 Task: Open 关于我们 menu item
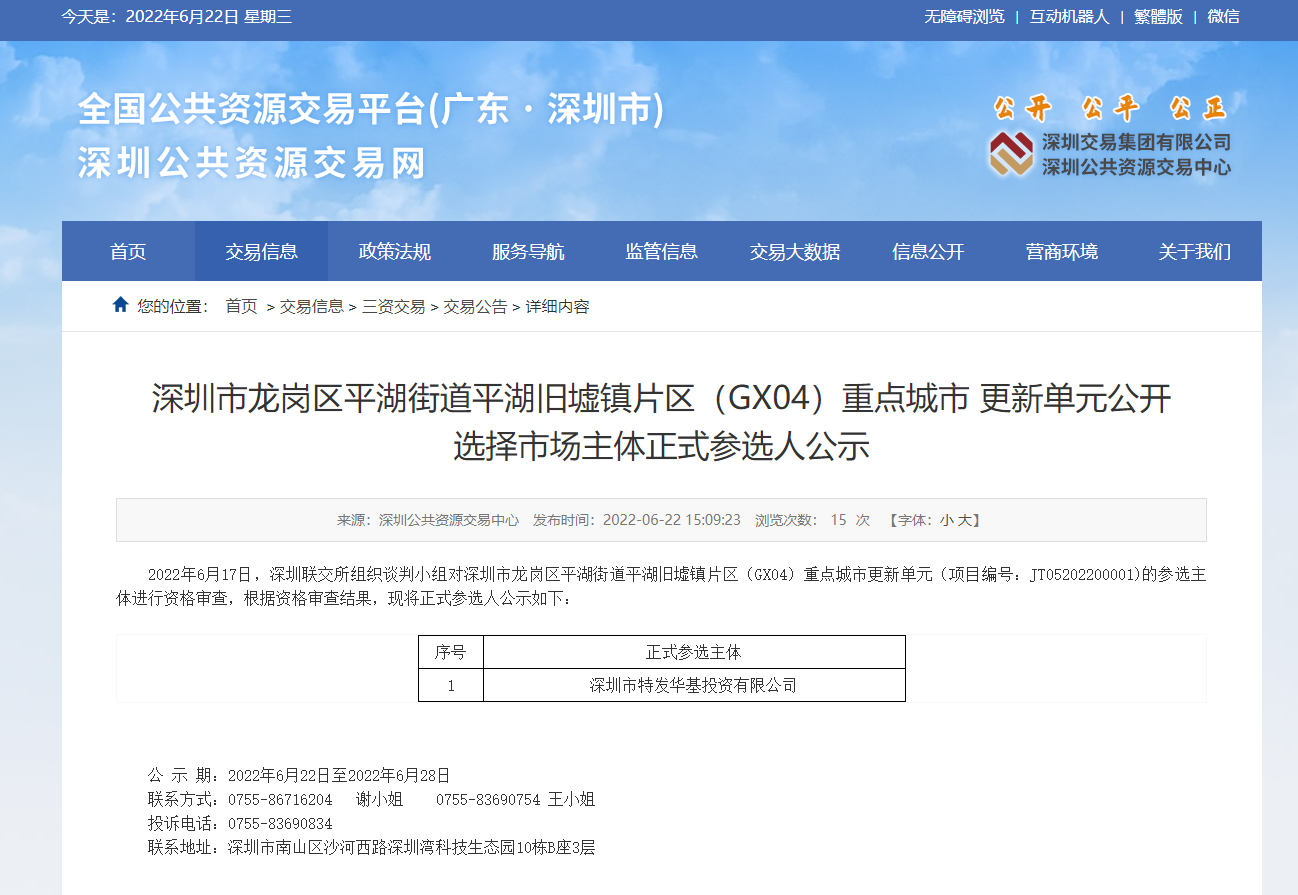[x=1194, y=252]
